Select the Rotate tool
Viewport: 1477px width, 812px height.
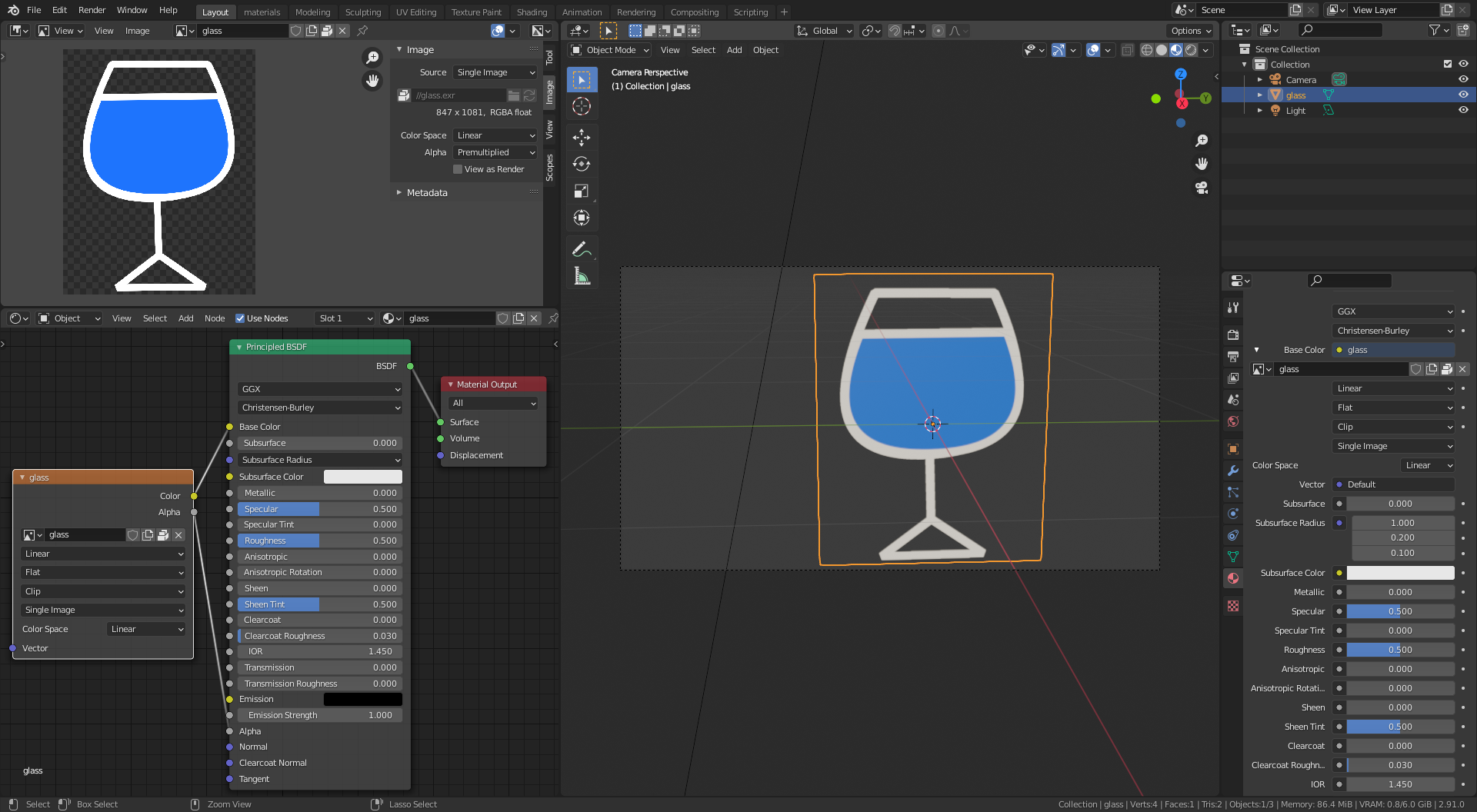(x=582, y=165)
